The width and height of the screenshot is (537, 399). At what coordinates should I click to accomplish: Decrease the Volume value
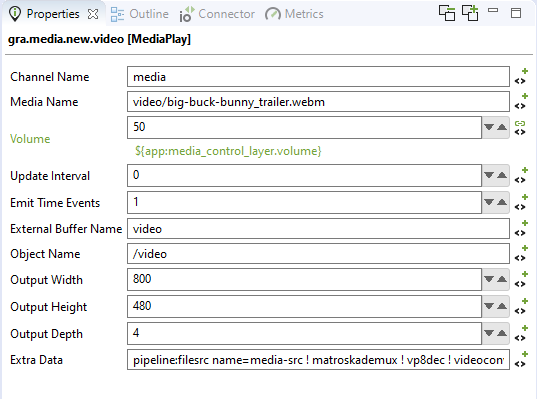coord(489,127)
